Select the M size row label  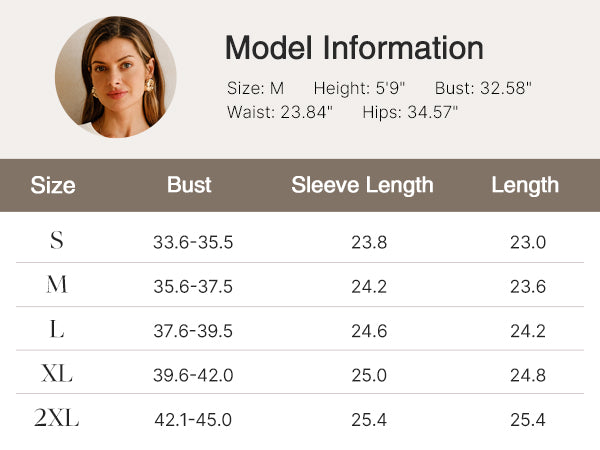(57, 286)
